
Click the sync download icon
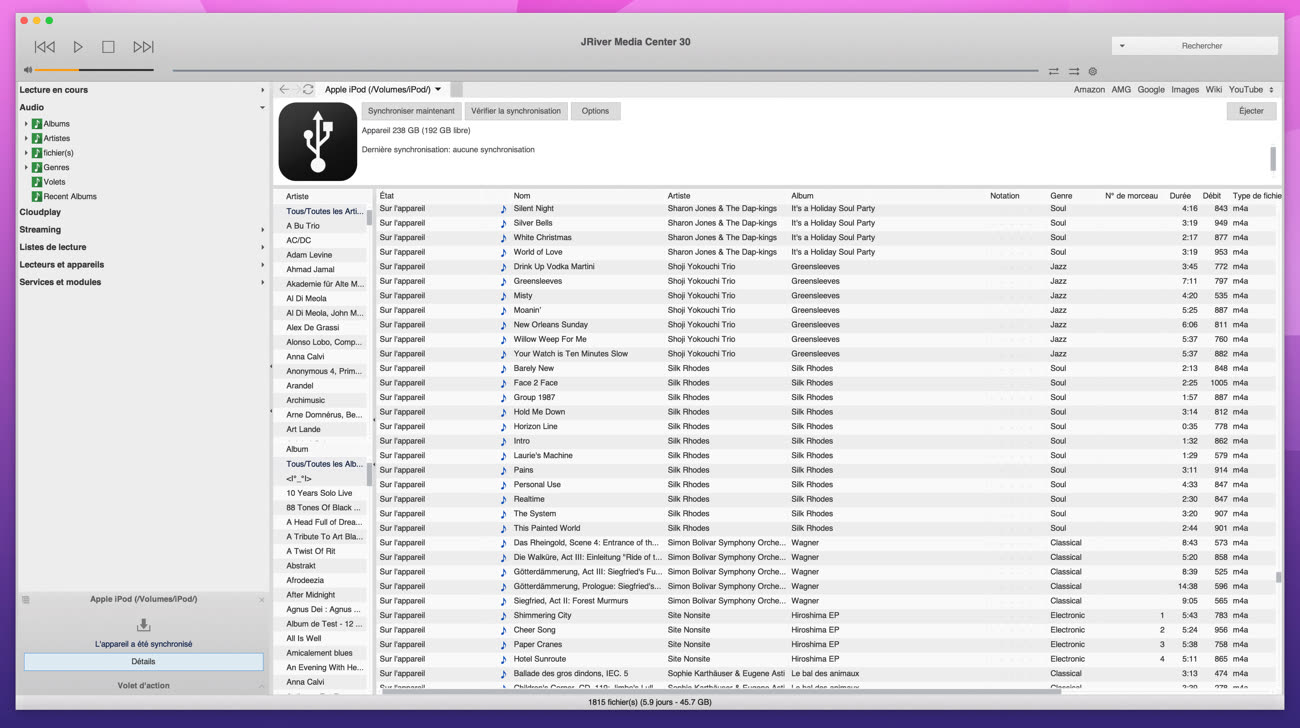[x=143, y=625]
